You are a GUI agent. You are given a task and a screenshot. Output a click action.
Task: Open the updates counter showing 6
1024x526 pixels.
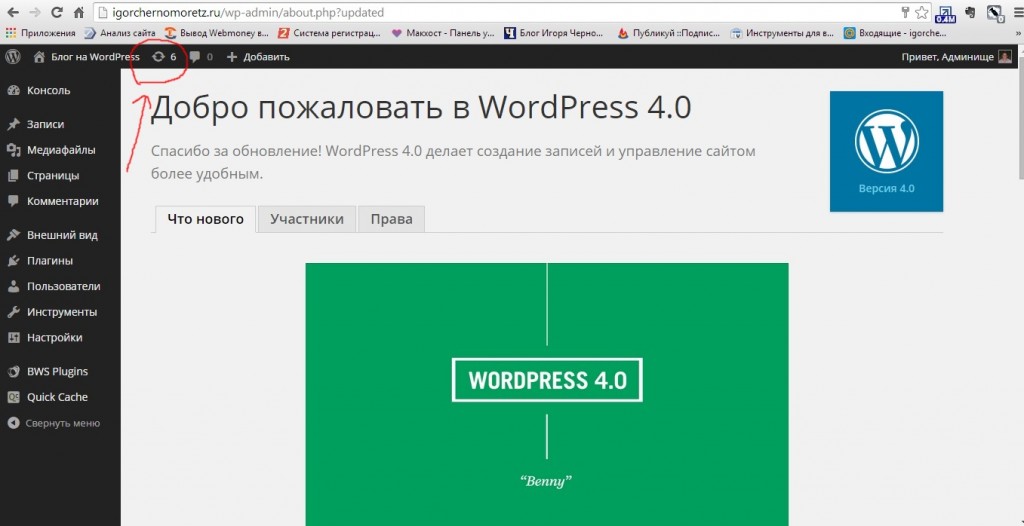164,57
